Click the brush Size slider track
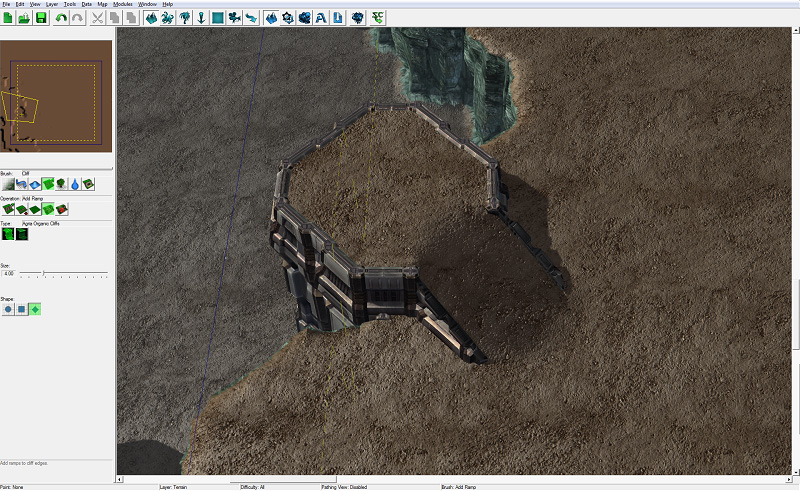800x491 pixels. pos(64,274)
